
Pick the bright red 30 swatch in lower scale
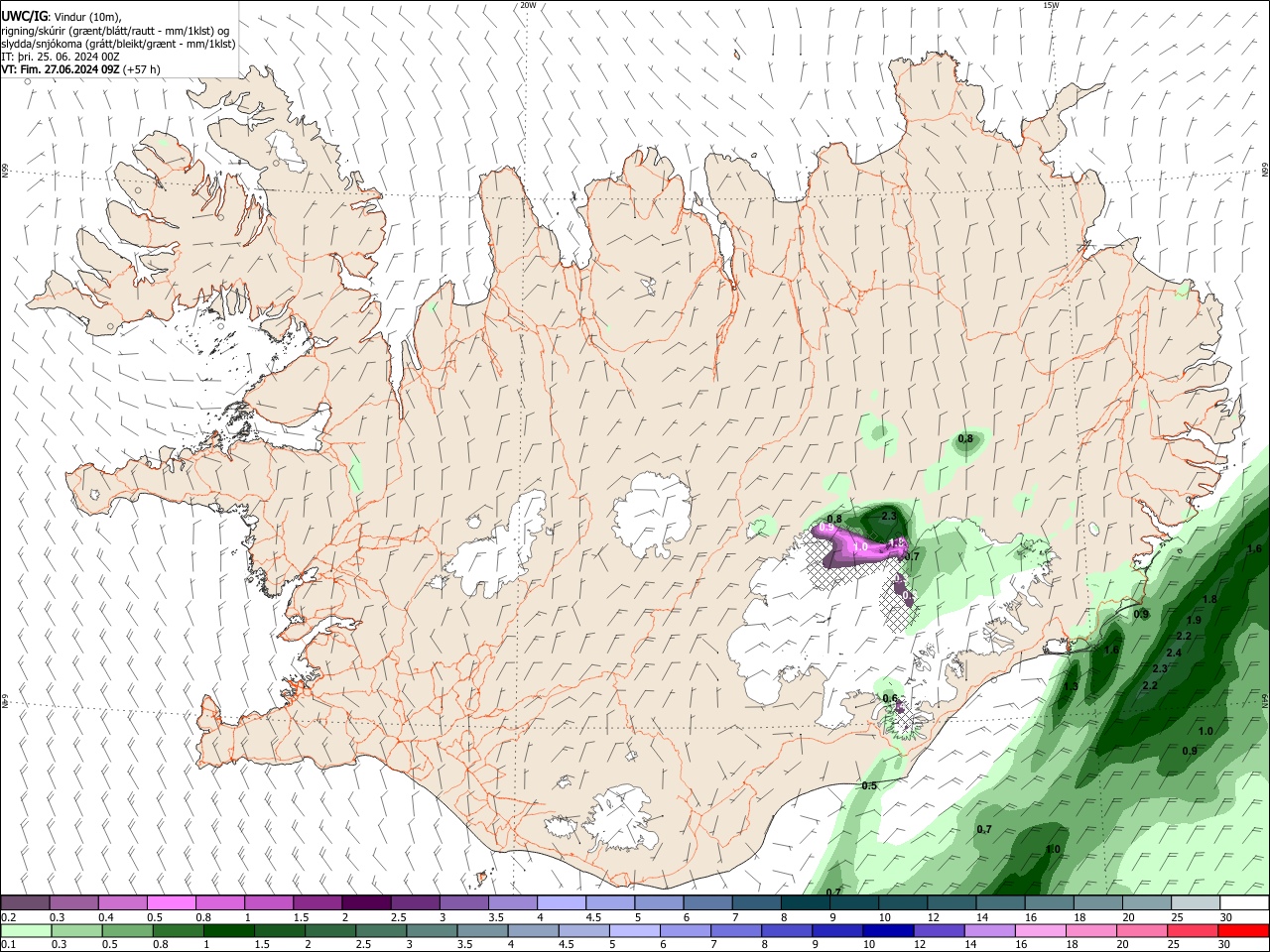pyautogui.click(x=1243, y=930)
